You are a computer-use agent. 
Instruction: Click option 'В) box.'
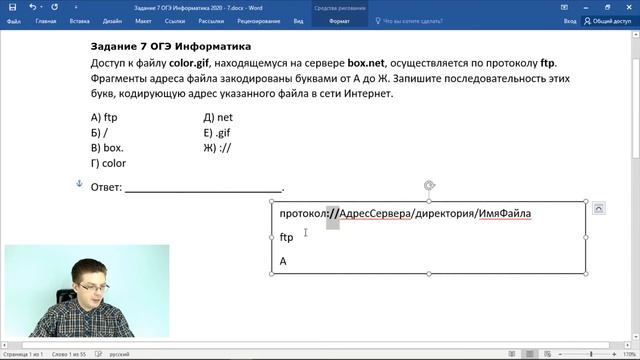[107, 148]
